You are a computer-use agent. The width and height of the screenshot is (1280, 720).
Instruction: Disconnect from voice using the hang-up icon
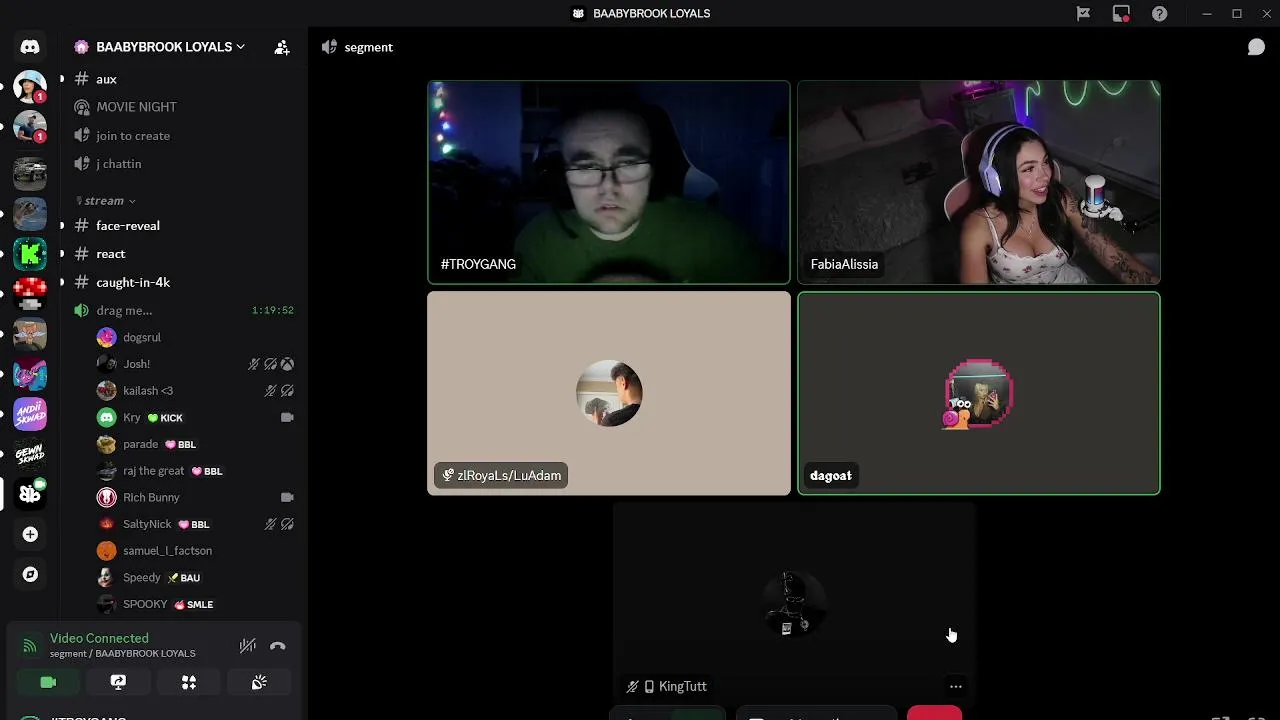coord(278,646)
